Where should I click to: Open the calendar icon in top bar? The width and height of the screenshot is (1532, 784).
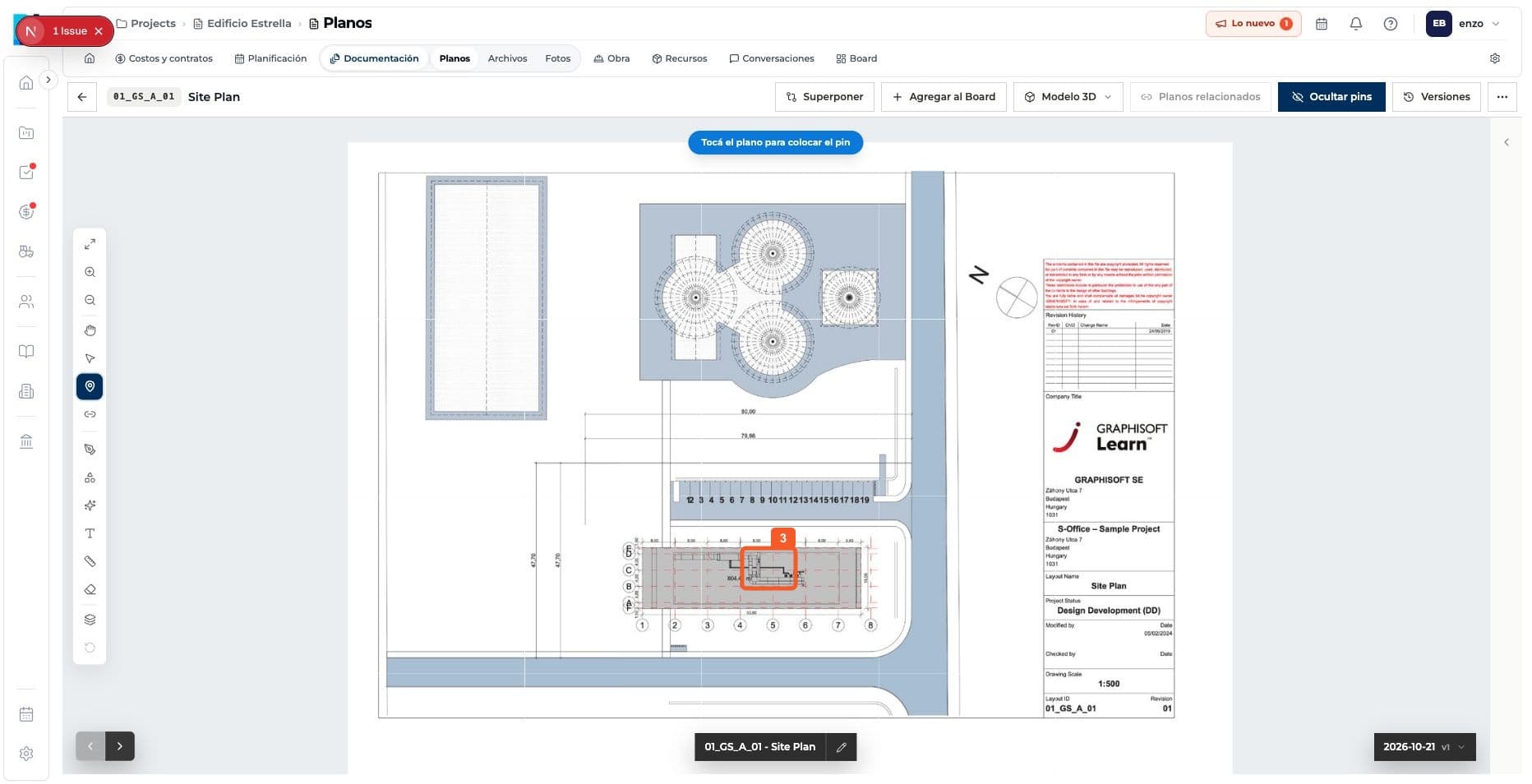(1322, 24)
